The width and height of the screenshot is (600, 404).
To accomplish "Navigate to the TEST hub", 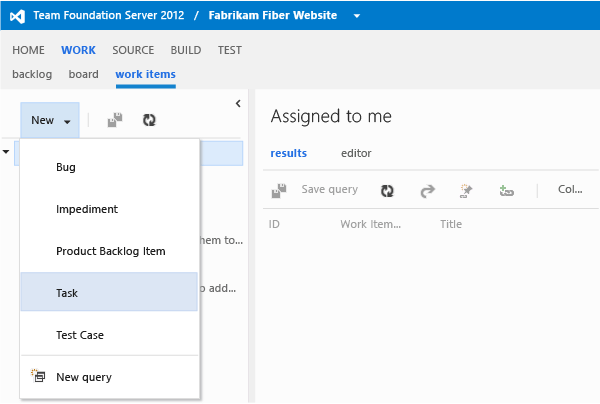I will (230, 50).
